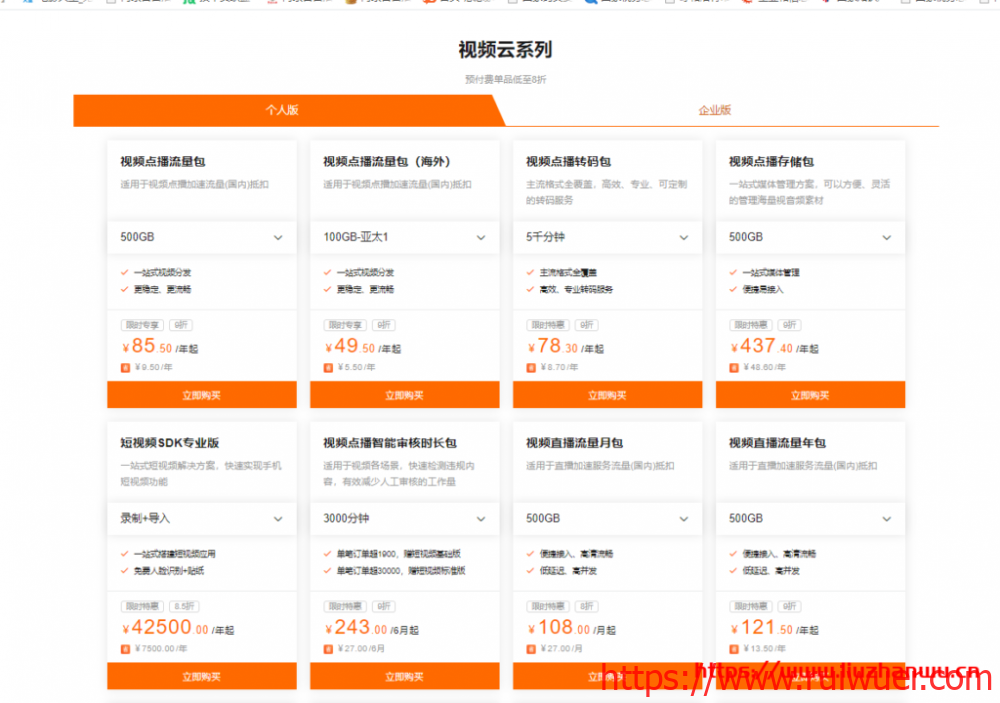Click the orange icon beside ¥8.70/年
The image size is (1000, 703).
531,367
